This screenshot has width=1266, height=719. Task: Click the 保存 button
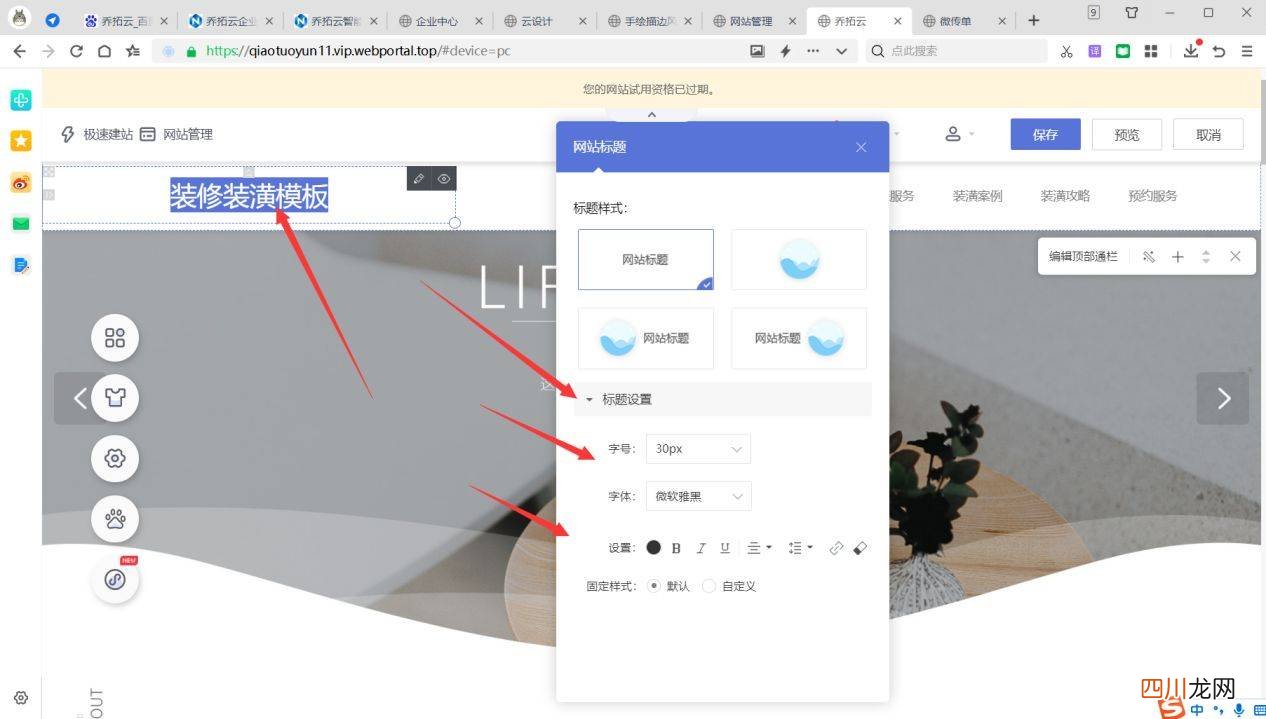pos(1046,134)
